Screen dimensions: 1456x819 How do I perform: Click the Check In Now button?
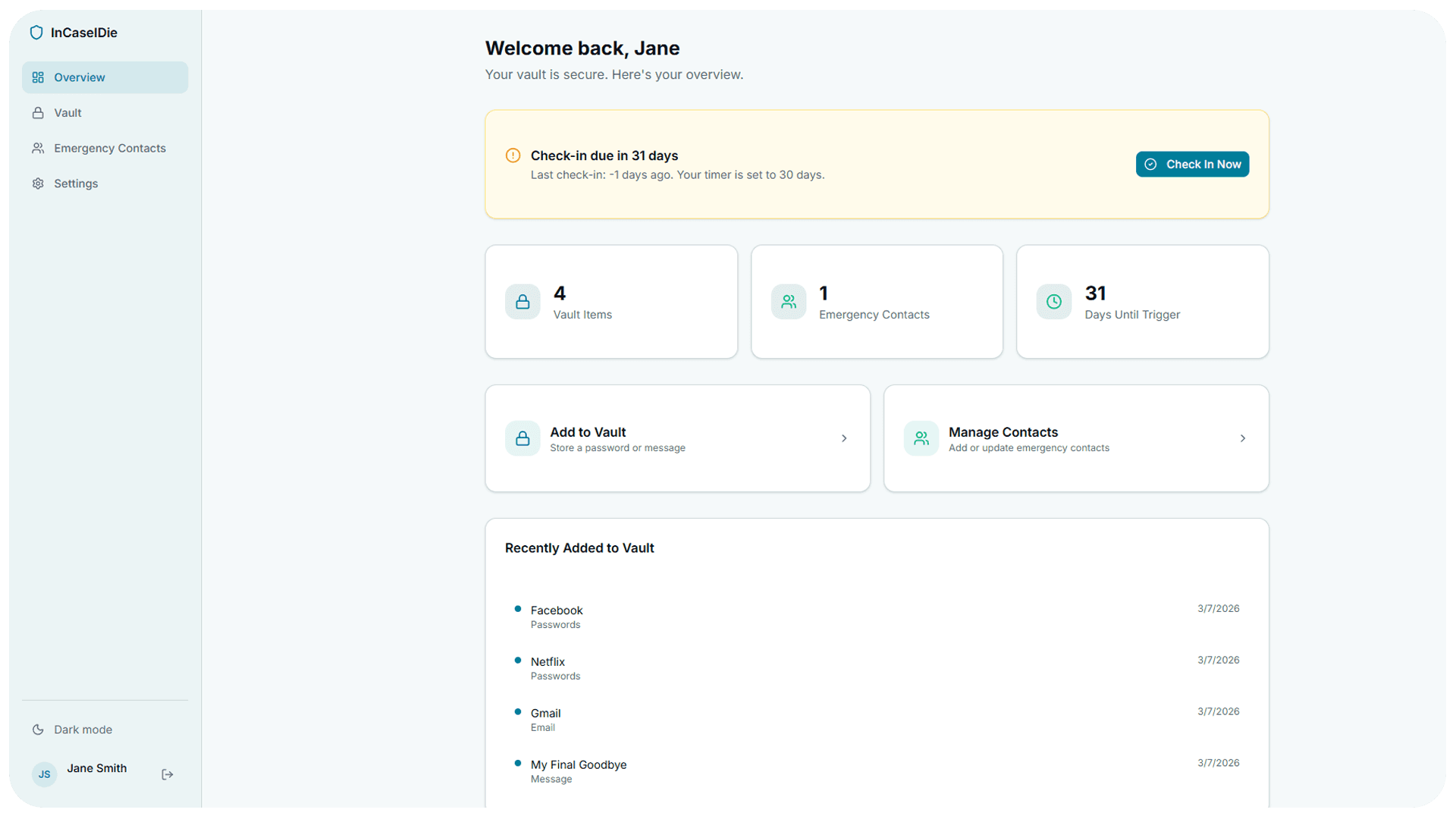click(x=1192, y=165)
